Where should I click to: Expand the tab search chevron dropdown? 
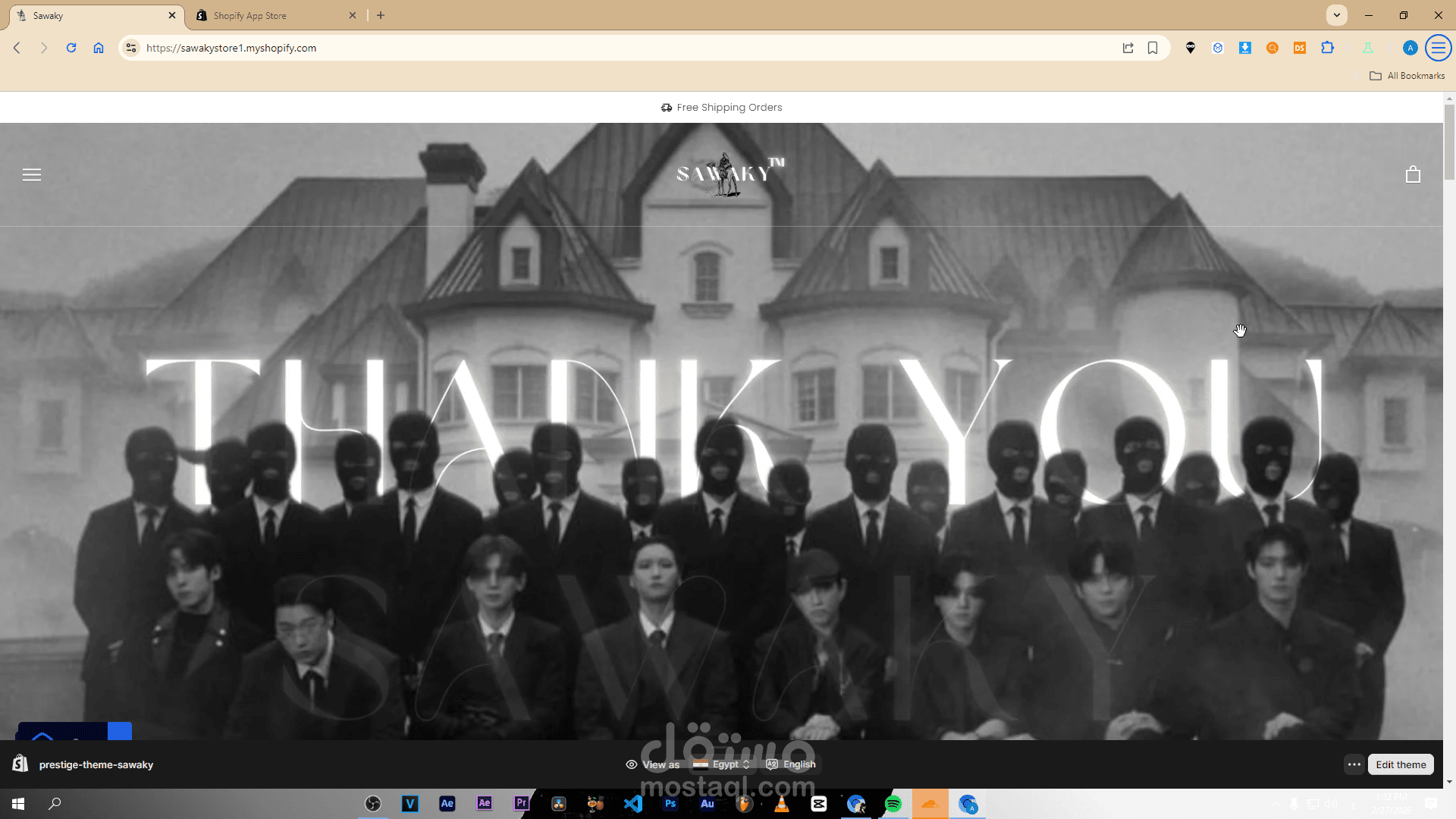click(x=1336, y=15)
